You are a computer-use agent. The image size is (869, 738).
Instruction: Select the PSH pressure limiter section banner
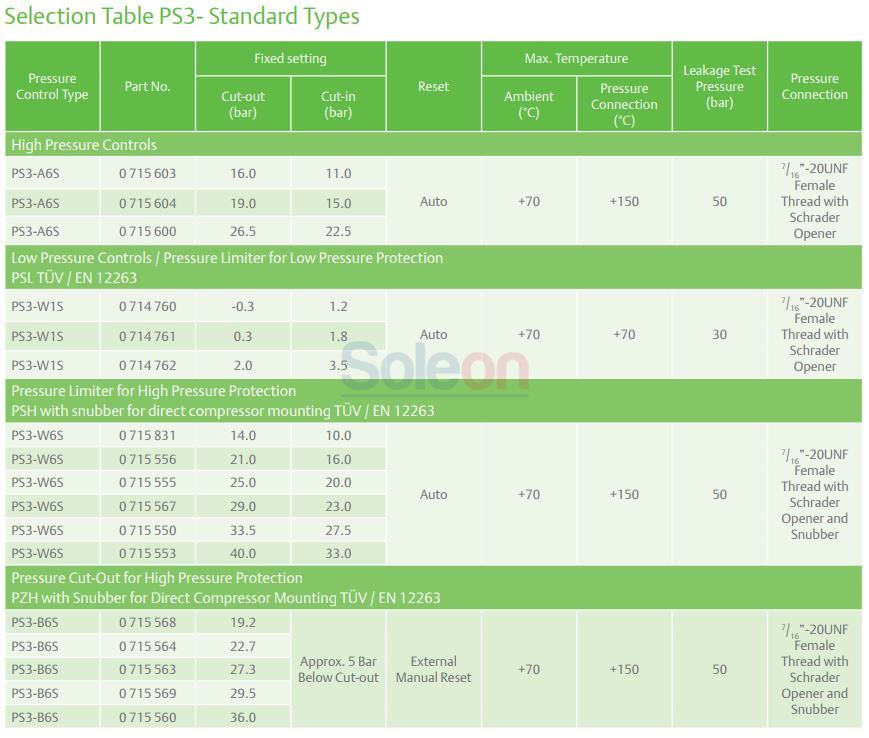click(x=433, y=401)
